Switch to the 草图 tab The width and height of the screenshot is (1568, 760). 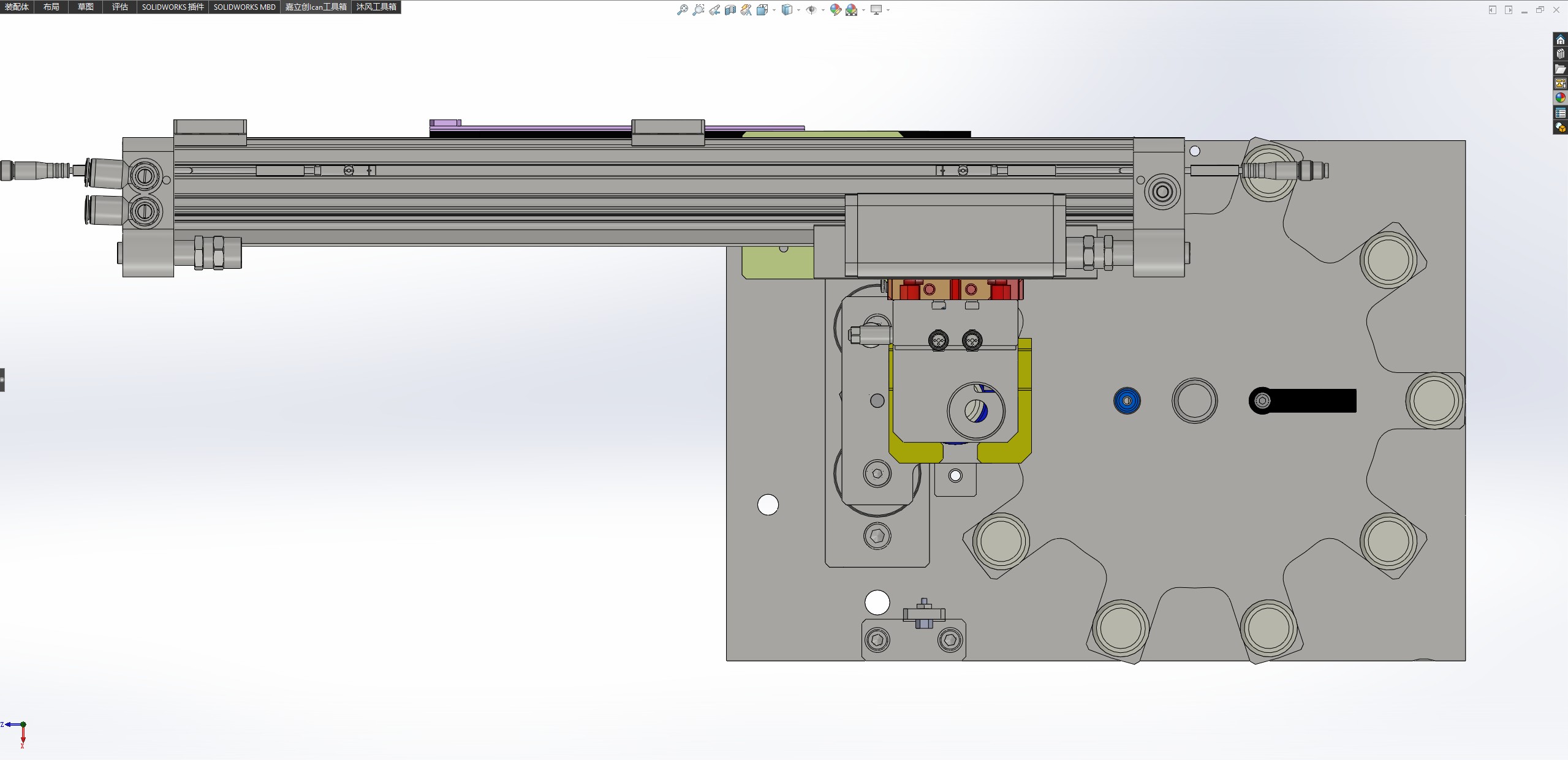click(x=85, y=7)
